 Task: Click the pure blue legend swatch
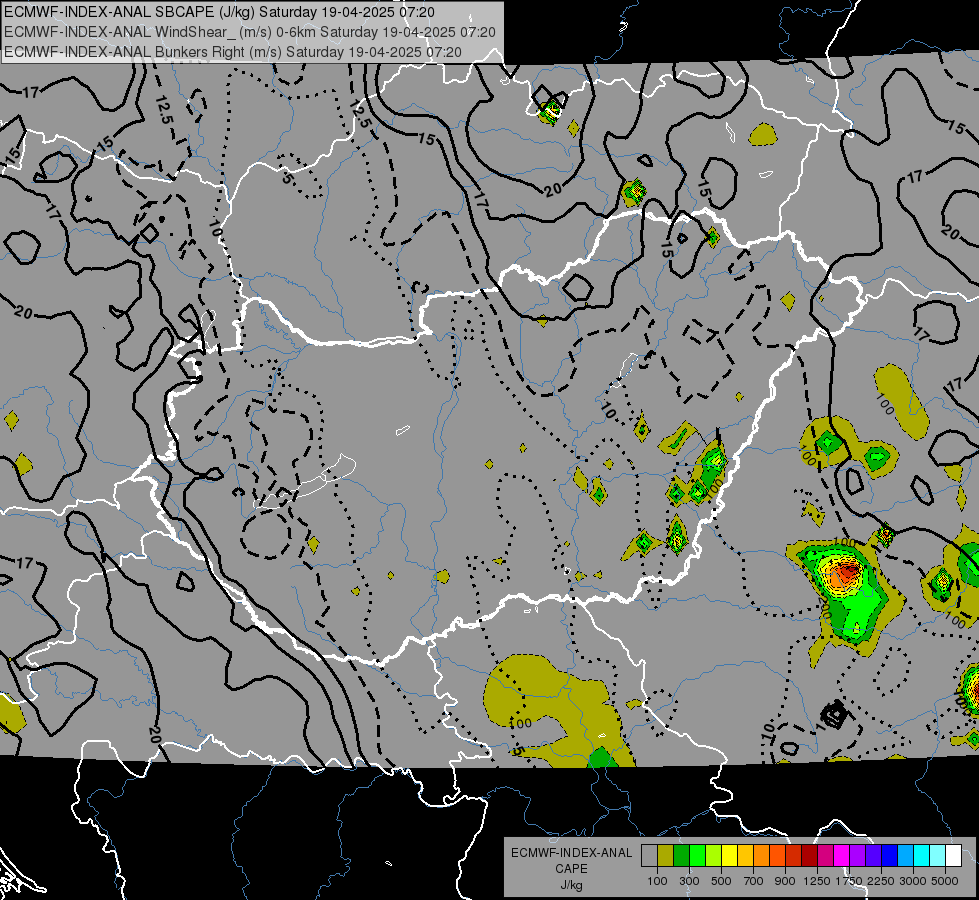[x=890, y=855]
